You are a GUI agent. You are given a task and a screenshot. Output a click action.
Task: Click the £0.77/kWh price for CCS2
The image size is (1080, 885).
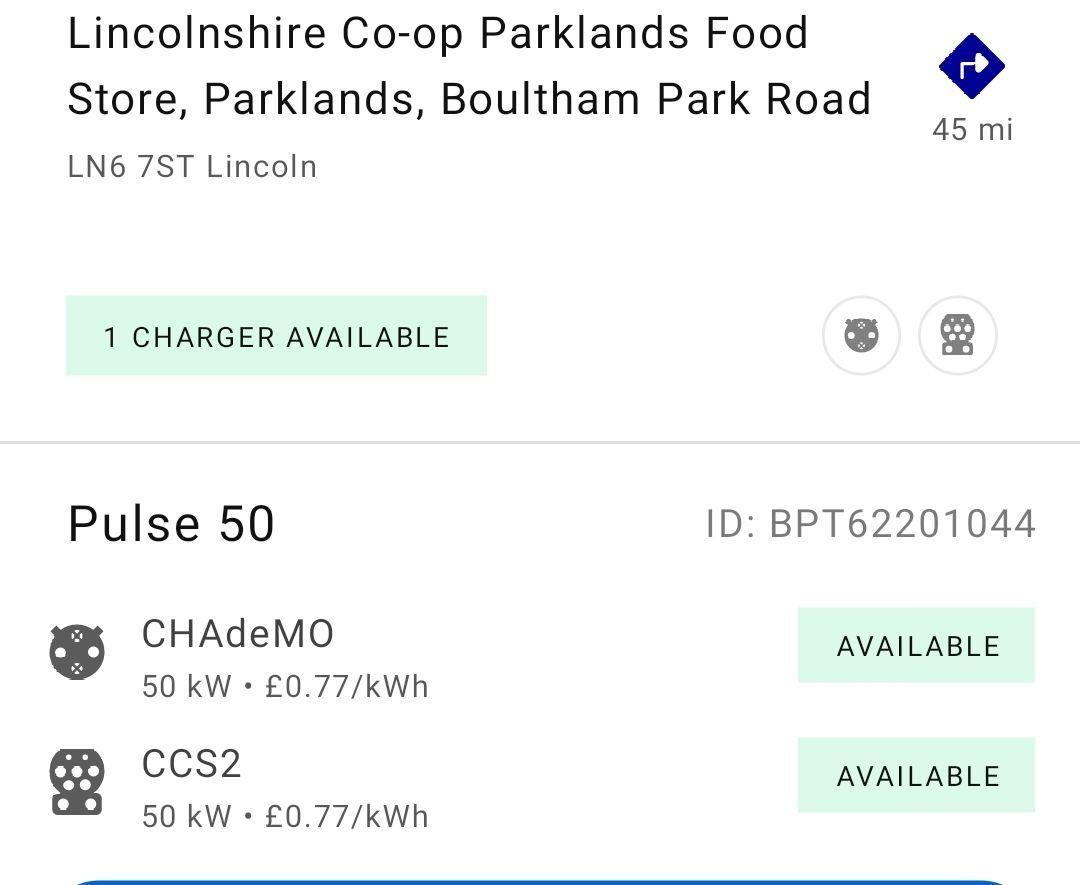(x=346, y=816)
